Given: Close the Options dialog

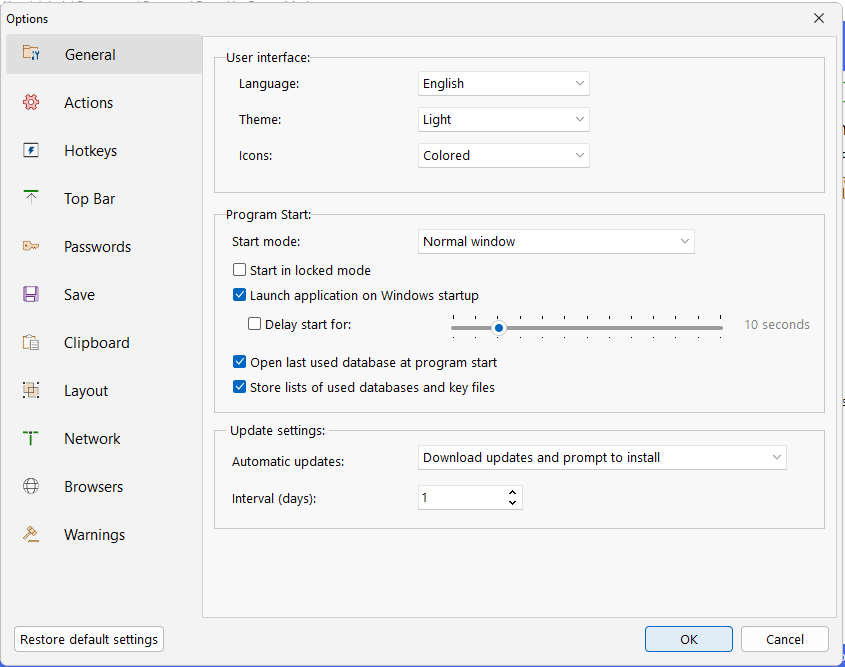Looking at the screenshot, I should point(819,18).
